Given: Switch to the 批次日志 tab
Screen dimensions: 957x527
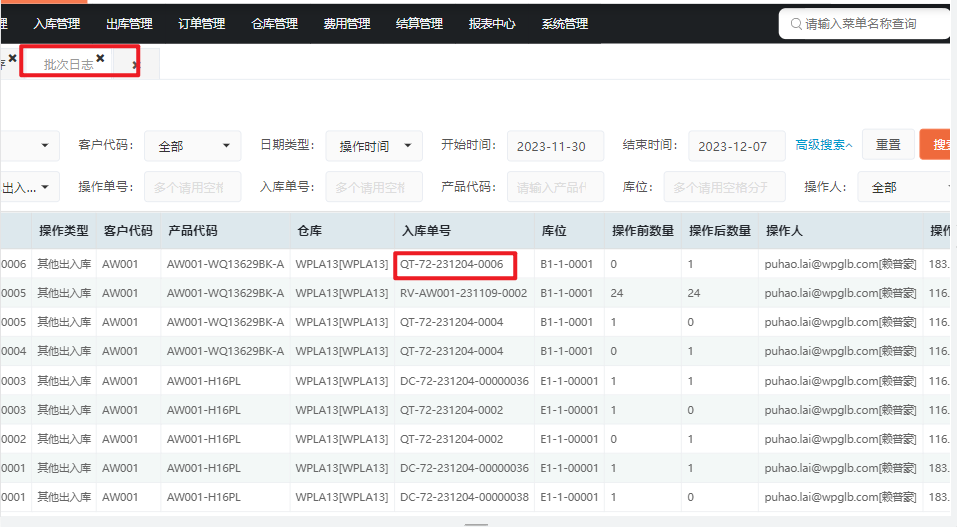Looking at the screenshot, I should (68, 64).
